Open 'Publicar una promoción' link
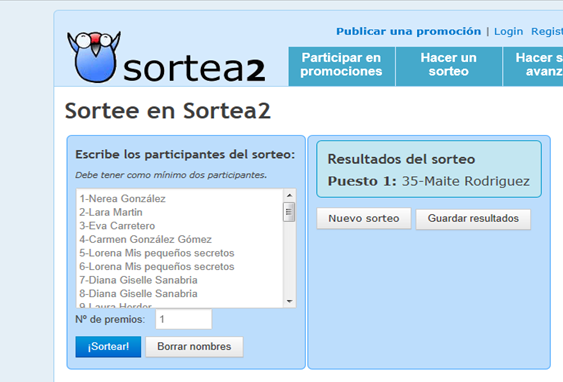This screenshot has height=382, width=563. tap(408, 32)
